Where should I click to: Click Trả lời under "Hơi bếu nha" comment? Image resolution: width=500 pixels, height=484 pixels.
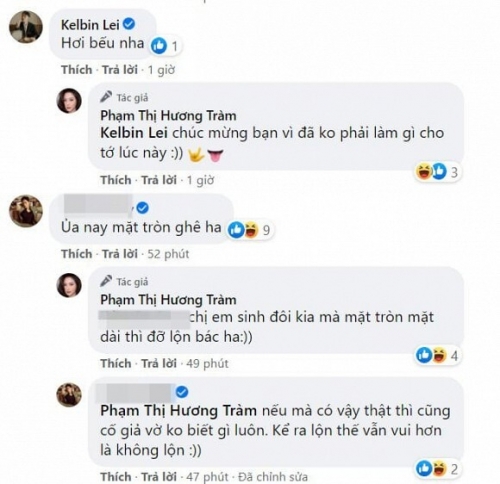tap(120, 70)
